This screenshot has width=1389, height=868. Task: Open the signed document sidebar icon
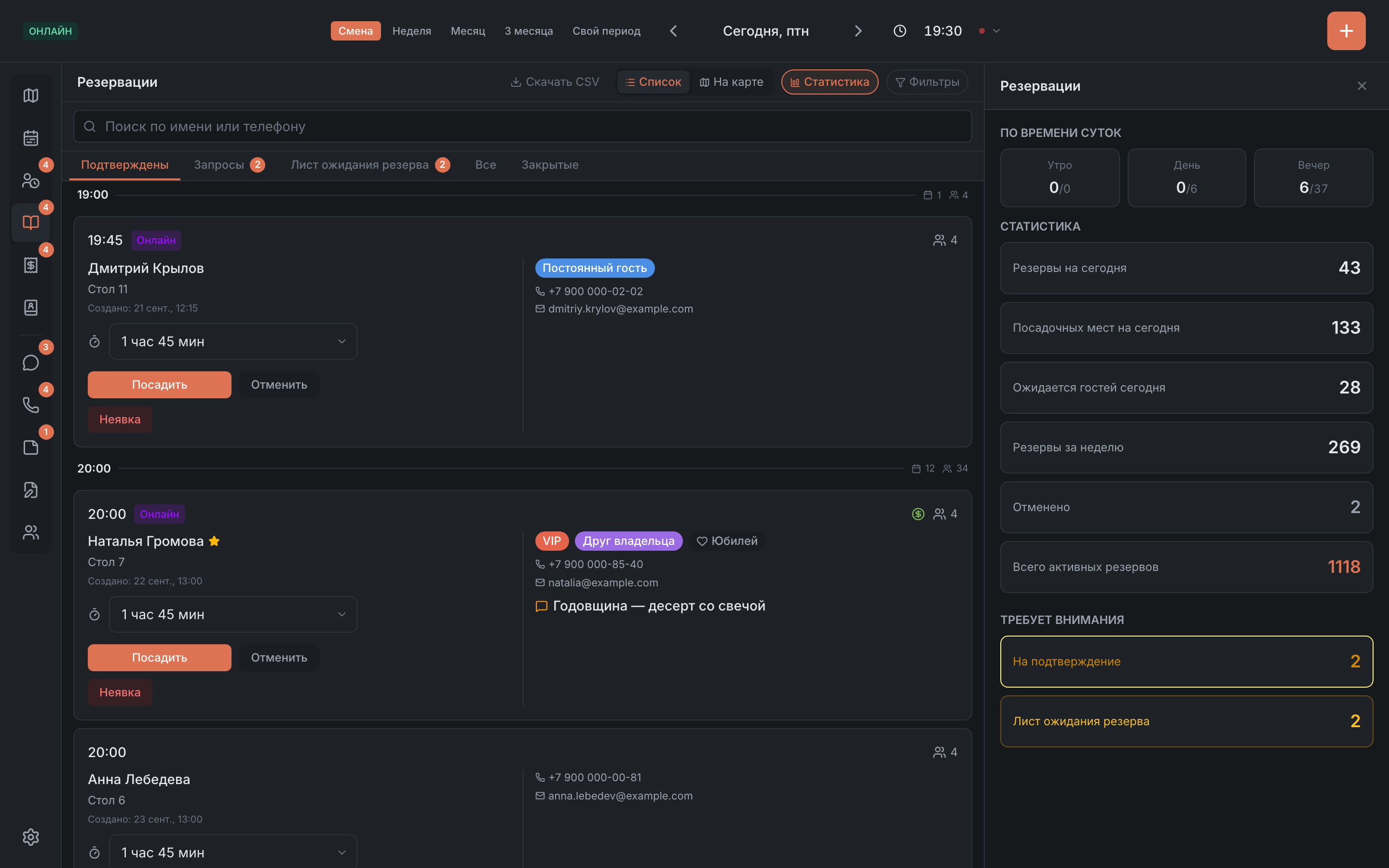coord(30,489)
